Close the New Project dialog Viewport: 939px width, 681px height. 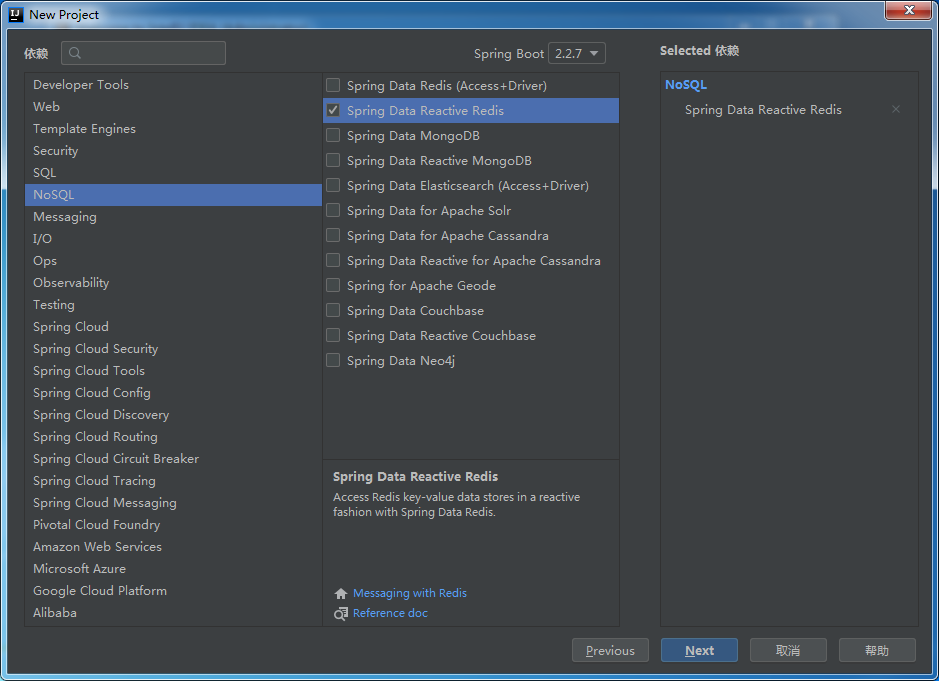(x=908, y=10)
